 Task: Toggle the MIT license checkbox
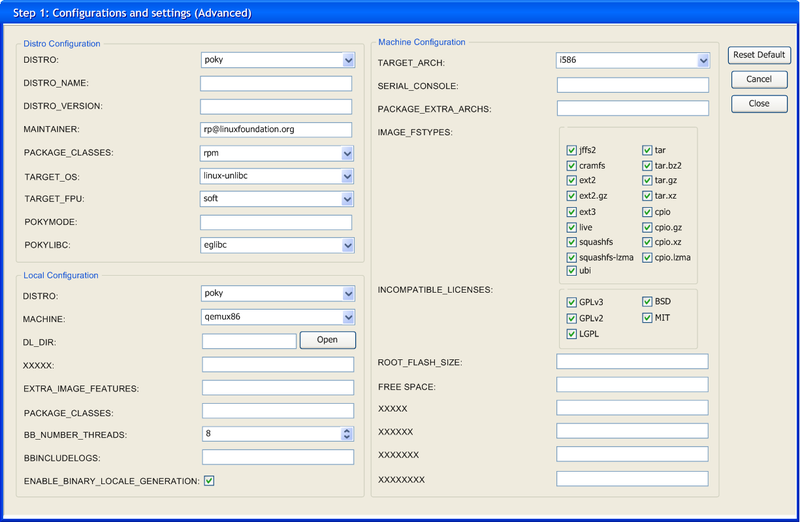point(647,318)
